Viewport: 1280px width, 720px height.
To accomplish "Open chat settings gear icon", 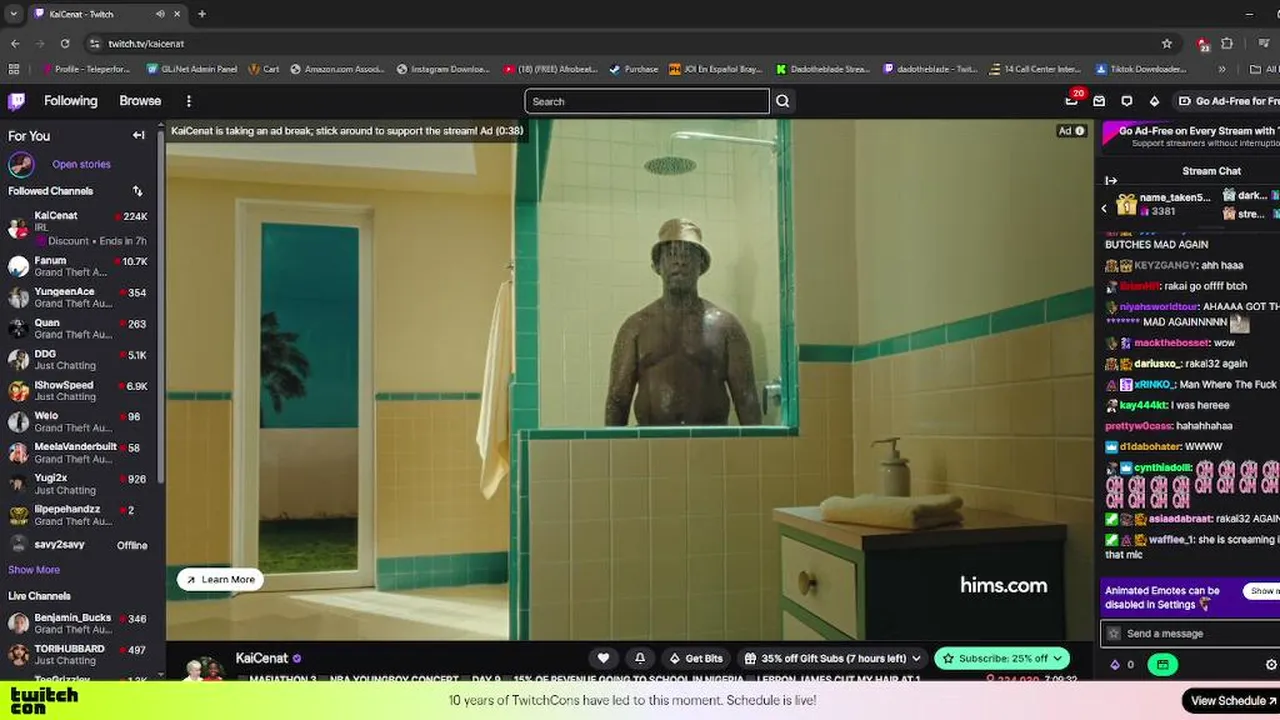I will click(1271, 665).
